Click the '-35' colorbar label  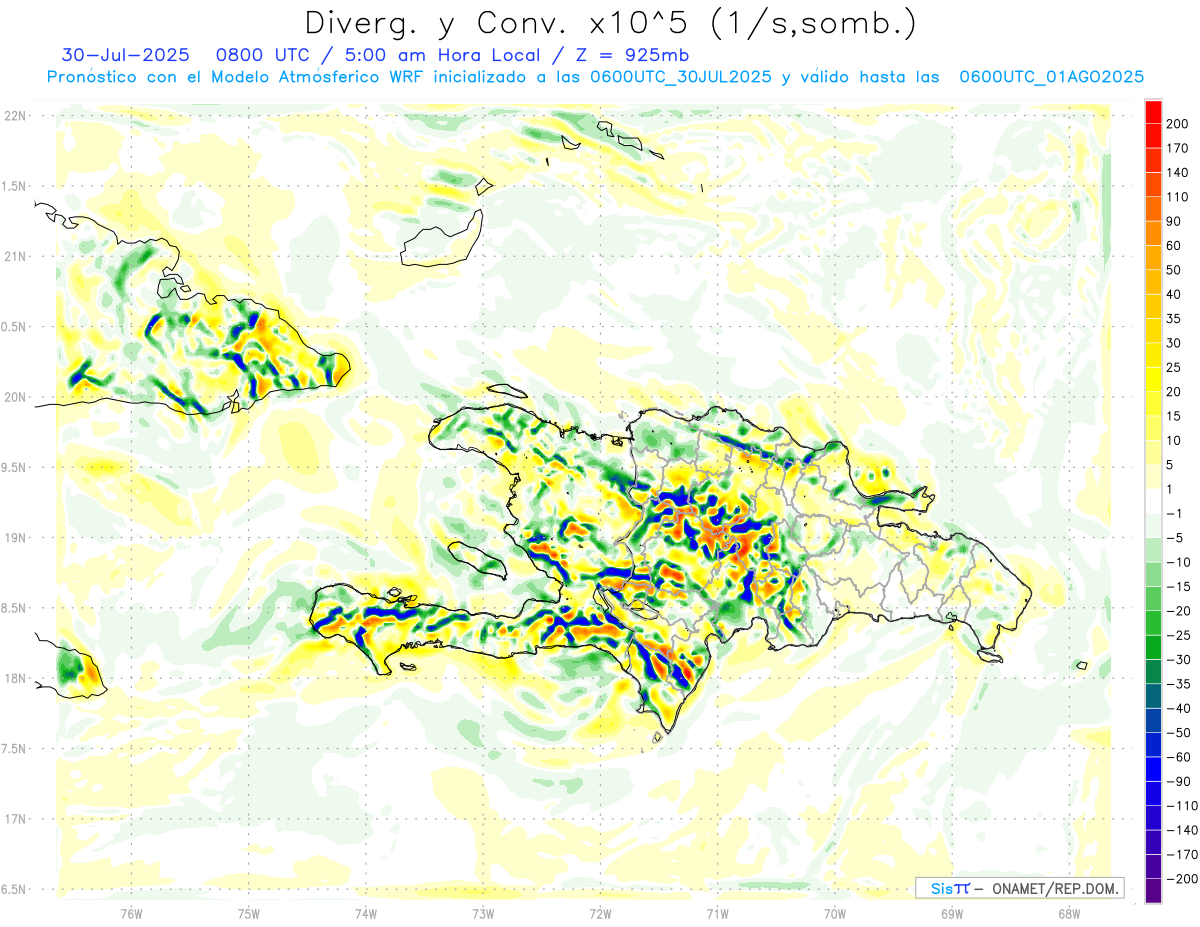1178,684
